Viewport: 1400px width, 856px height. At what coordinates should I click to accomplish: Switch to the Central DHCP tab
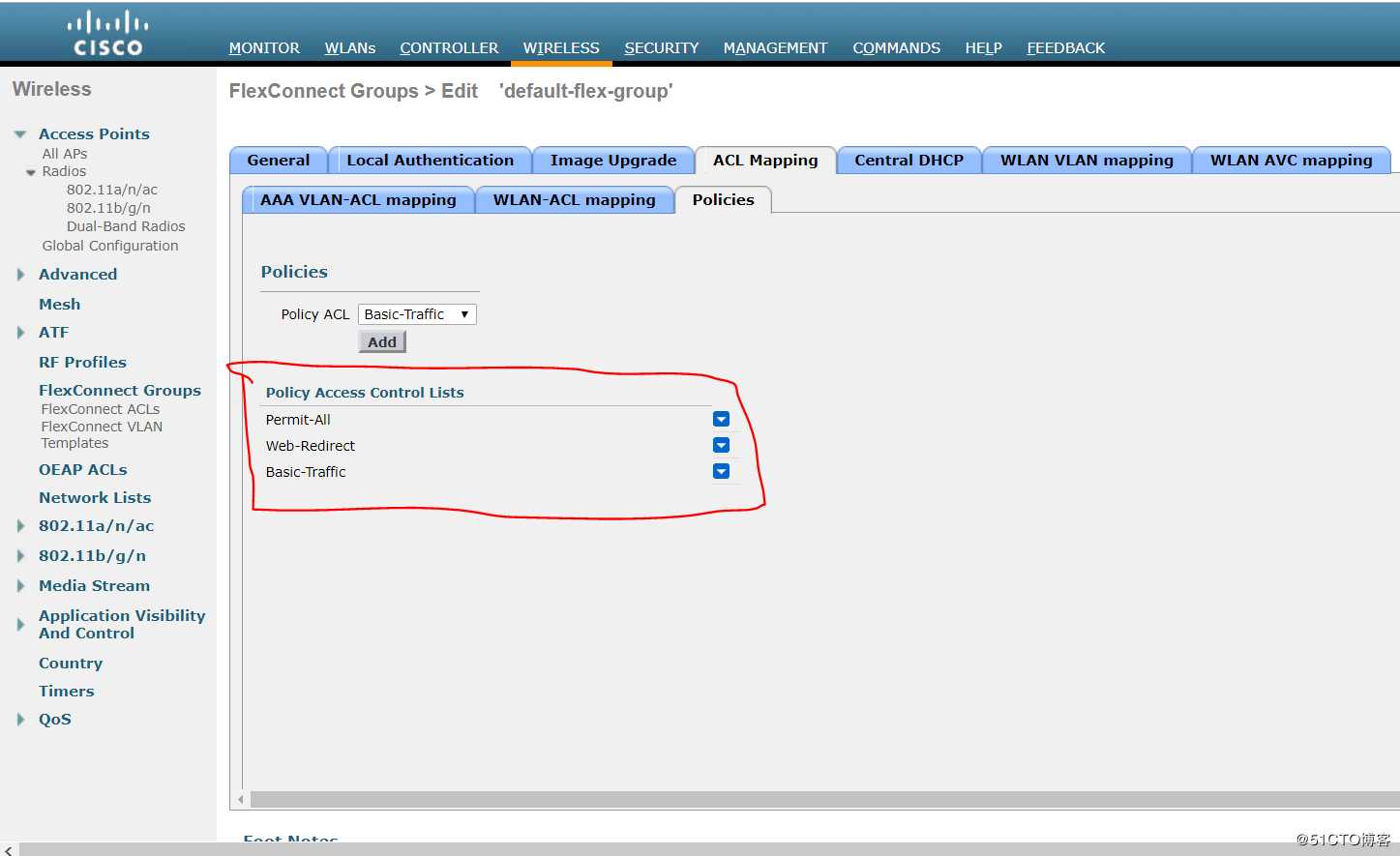click(x=909, y=161)
